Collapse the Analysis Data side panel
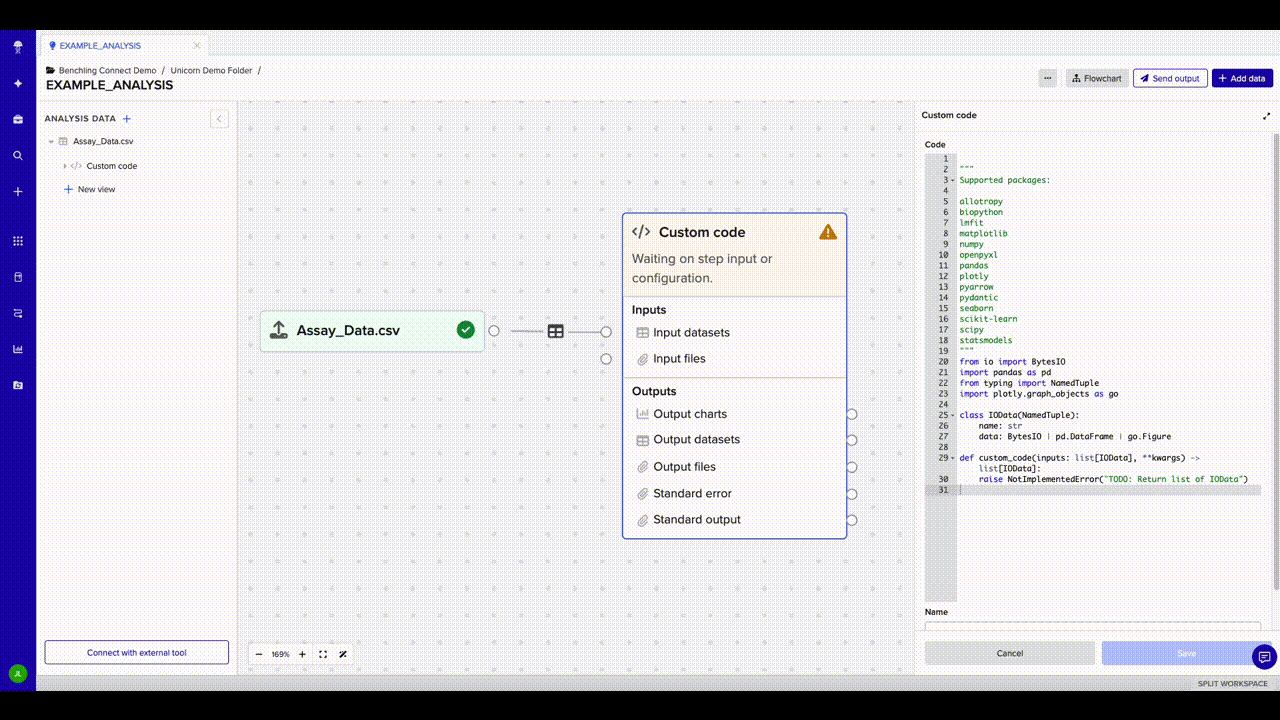 (220, 119)
